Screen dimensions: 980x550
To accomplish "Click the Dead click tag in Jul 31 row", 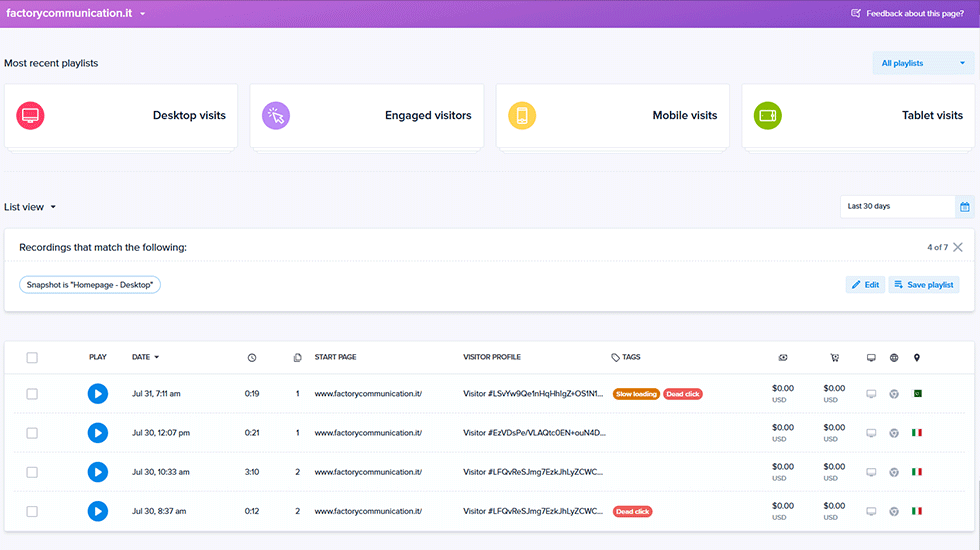I will [682, 394].
